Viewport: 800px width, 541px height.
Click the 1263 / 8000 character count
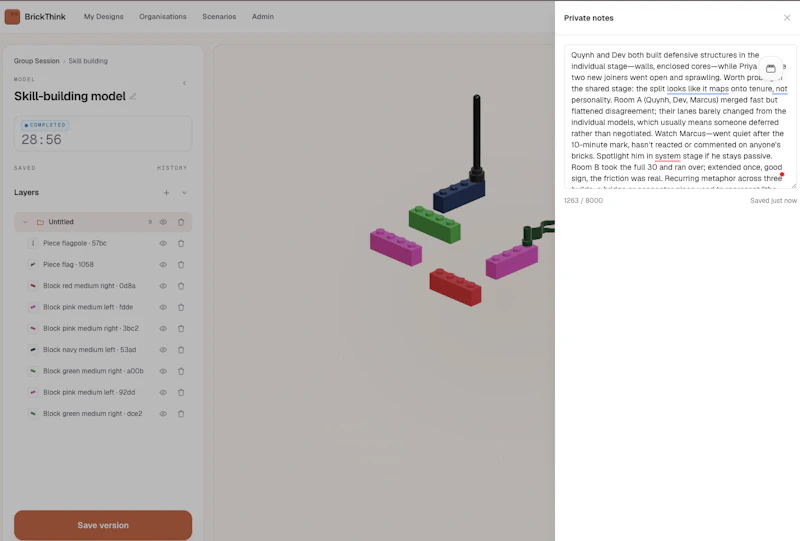pos(583,201)
